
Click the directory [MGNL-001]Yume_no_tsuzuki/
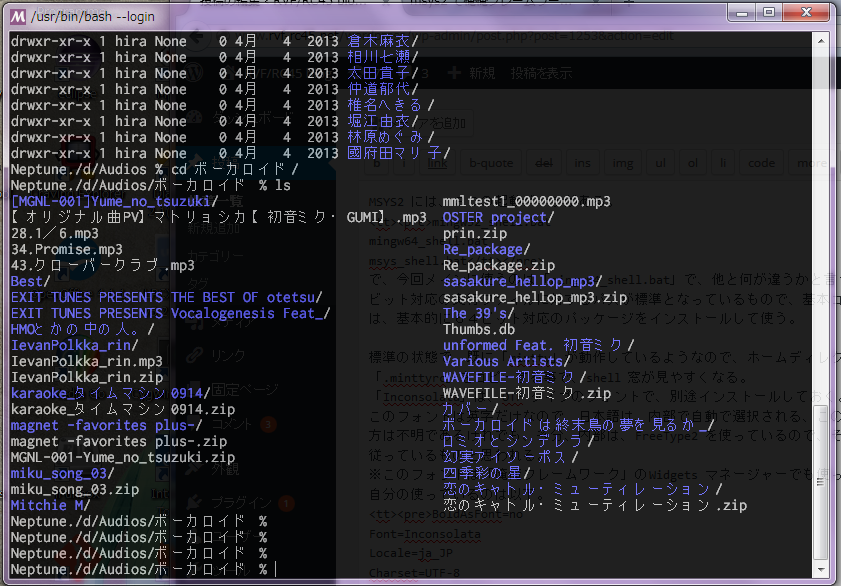pyautogui.click(x=114, y=201)
